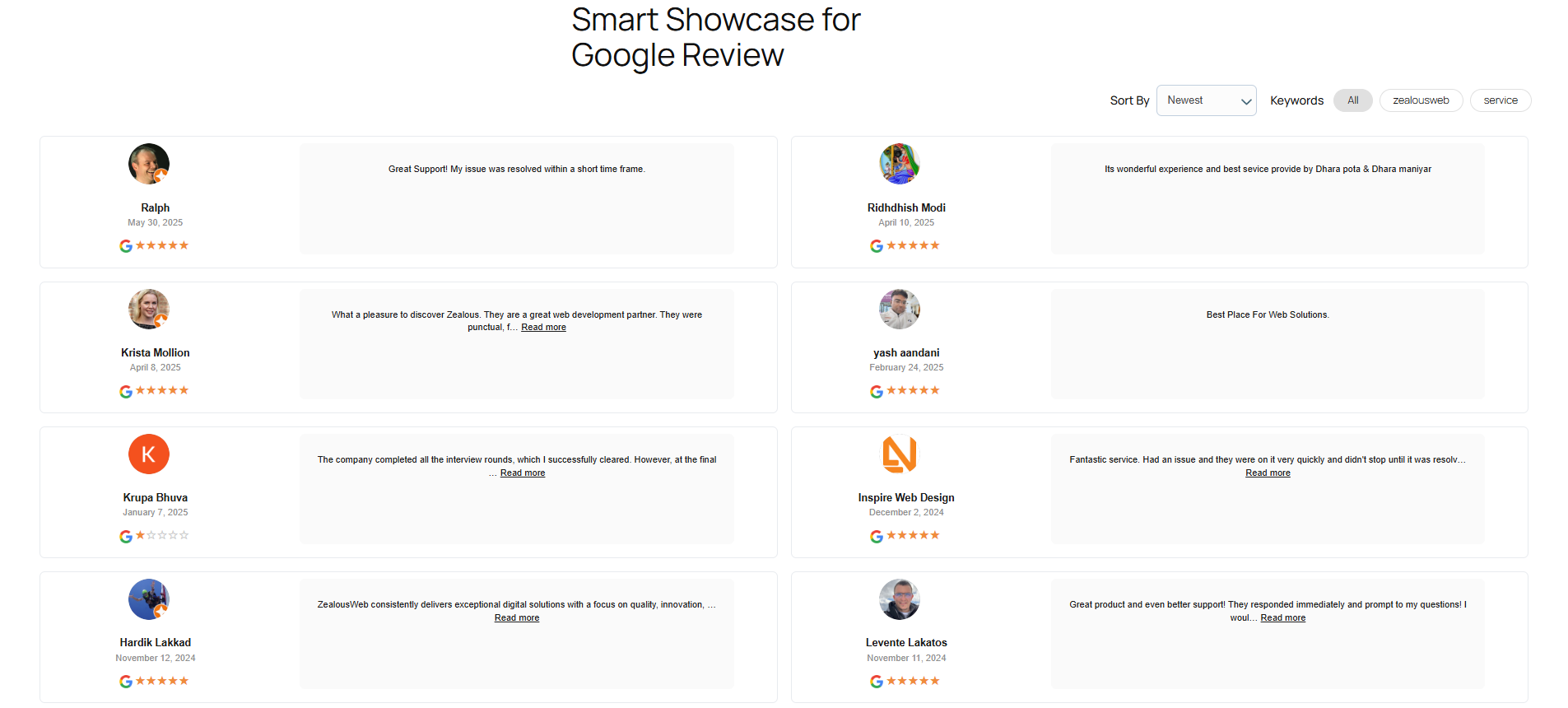This screenshot has height=708, width=1568.
Task: Click Levente Lakatos's profile photo
Action: click(x=900, y=599)
